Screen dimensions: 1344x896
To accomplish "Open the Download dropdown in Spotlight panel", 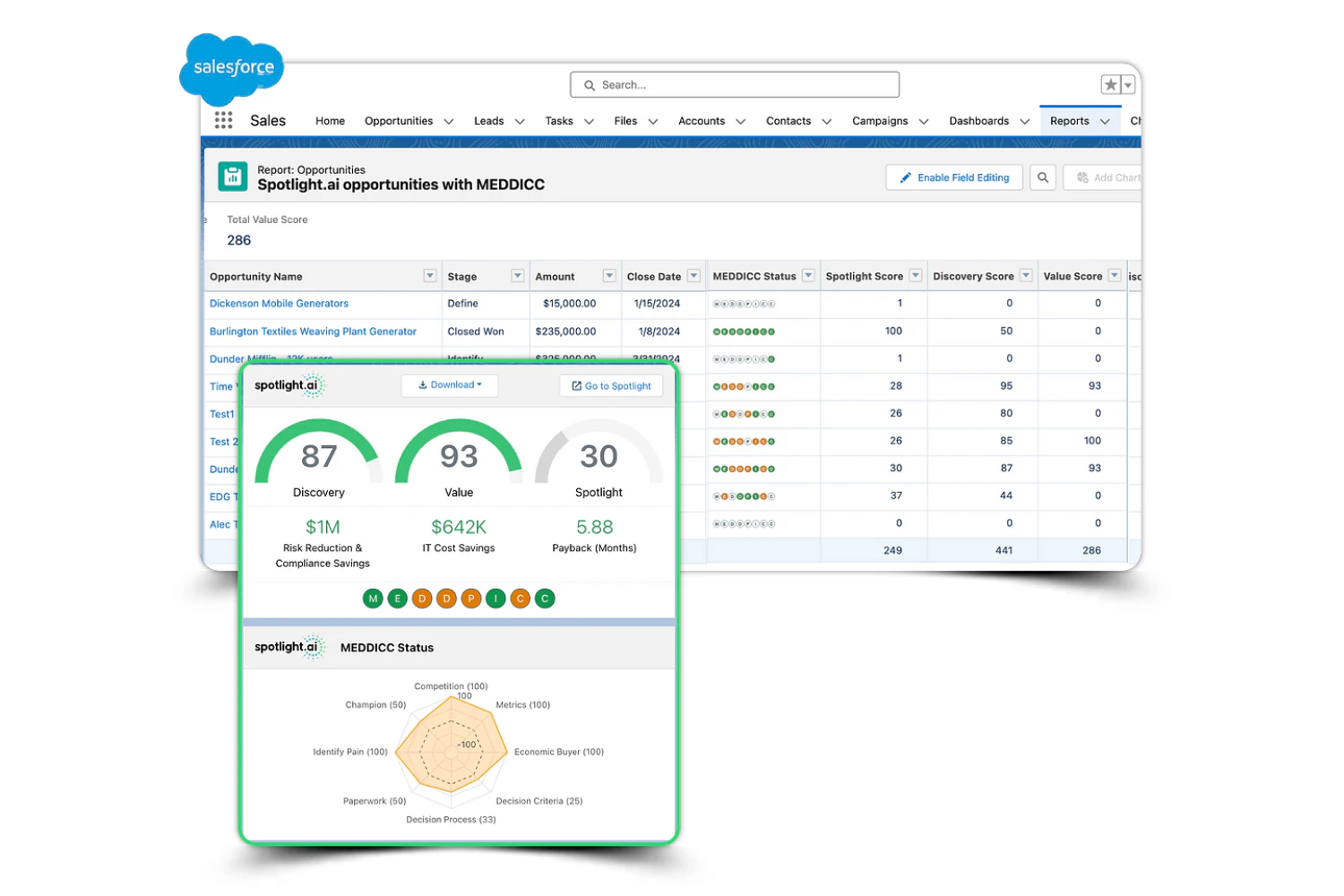I will [450, 385].
